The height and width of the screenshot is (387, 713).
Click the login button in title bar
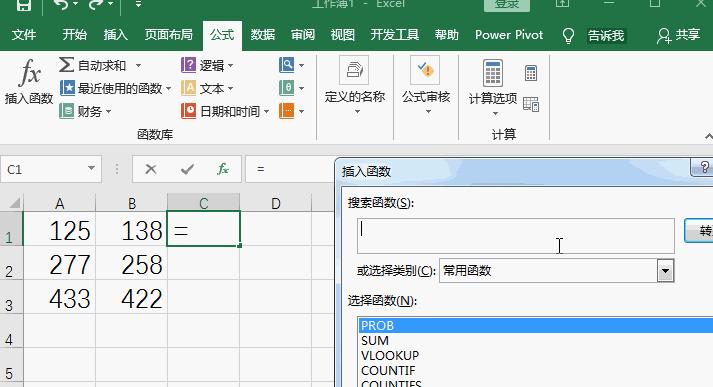click(507, 5)
